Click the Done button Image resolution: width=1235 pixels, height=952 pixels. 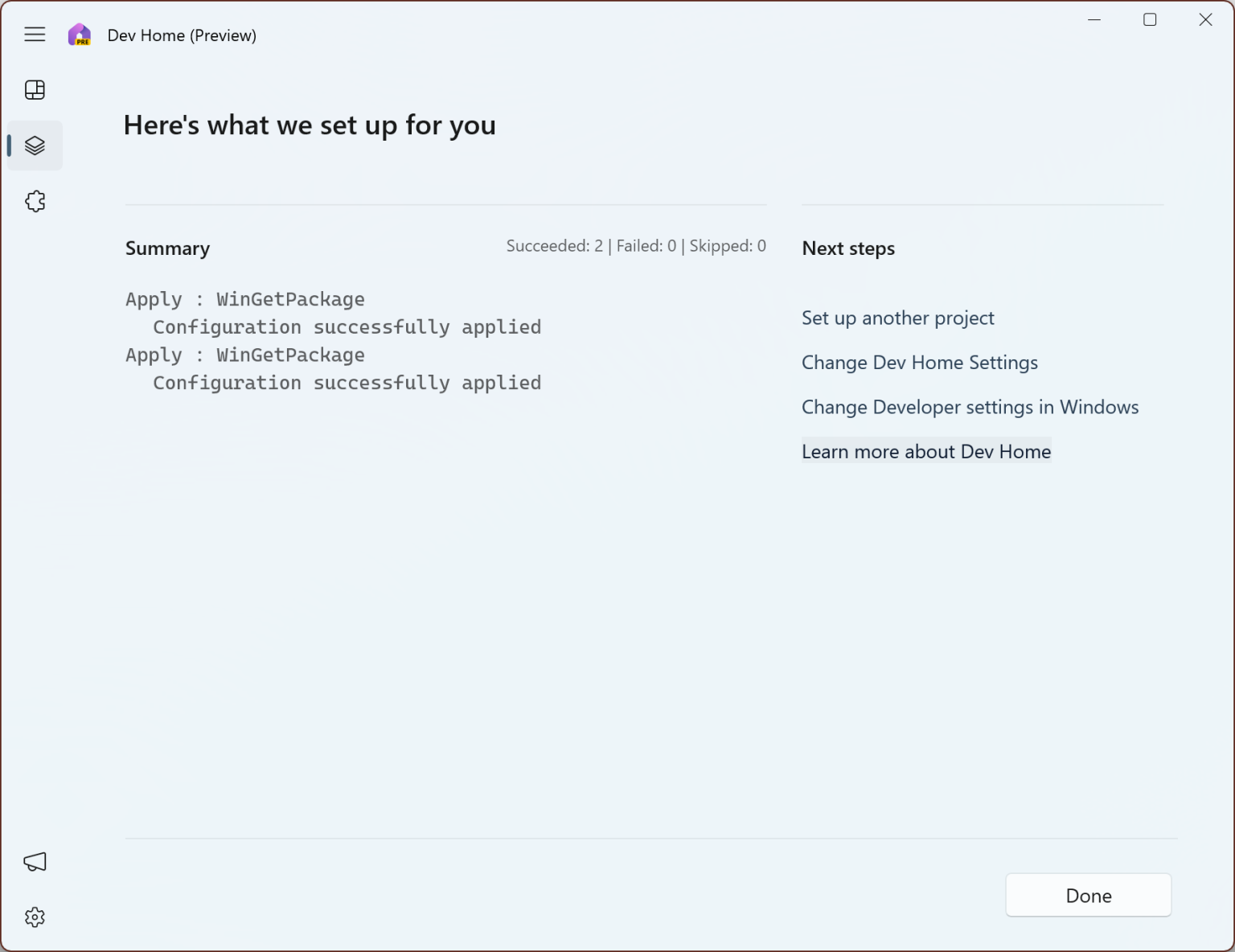[1088, 895]
